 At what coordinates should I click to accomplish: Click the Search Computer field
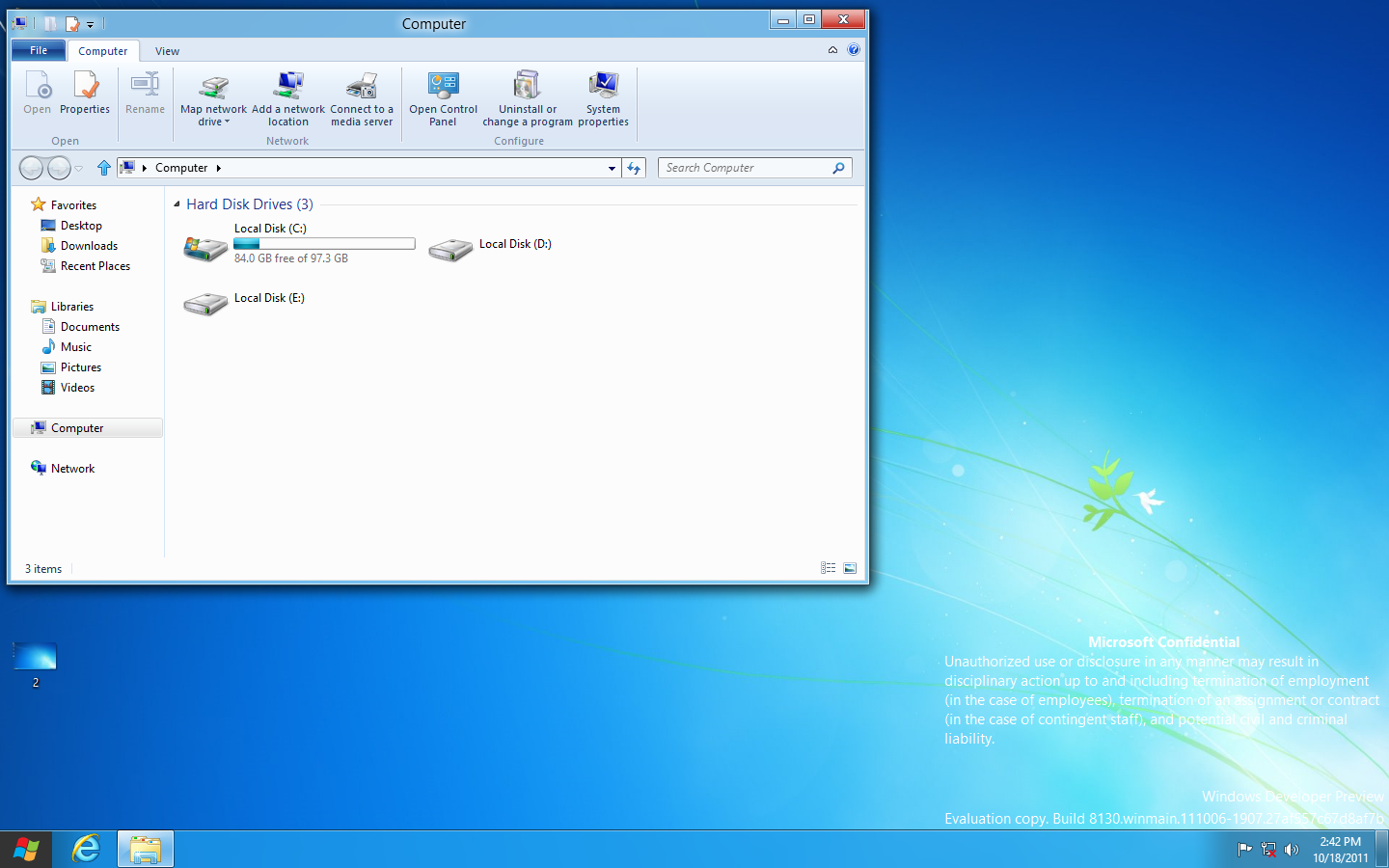point(745,168)
